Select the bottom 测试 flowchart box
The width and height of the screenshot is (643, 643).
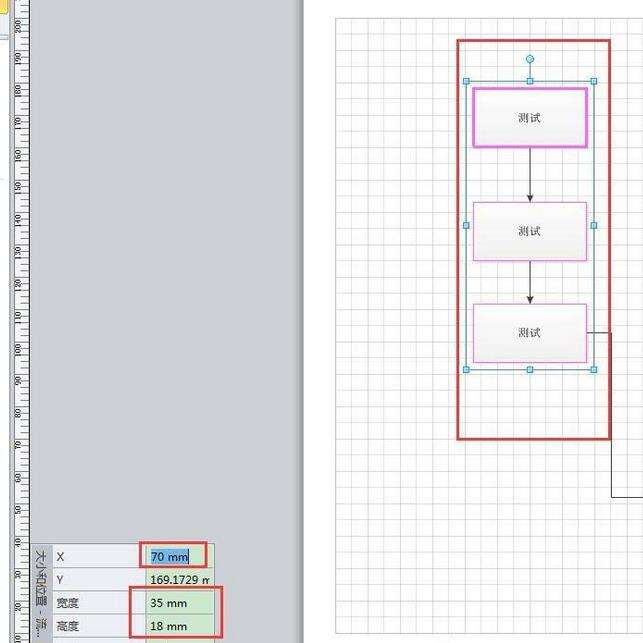coord(530,333)
